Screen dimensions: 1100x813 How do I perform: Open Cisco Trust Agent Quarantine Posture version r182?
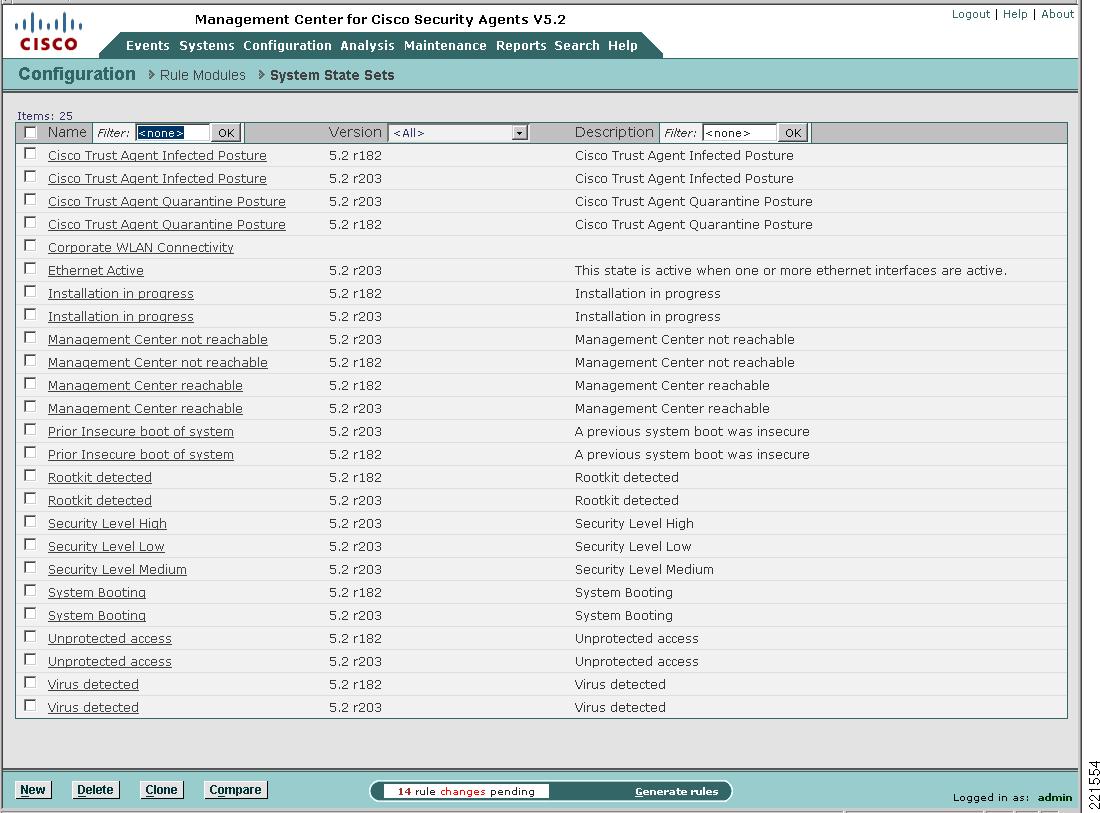(166, 224)
